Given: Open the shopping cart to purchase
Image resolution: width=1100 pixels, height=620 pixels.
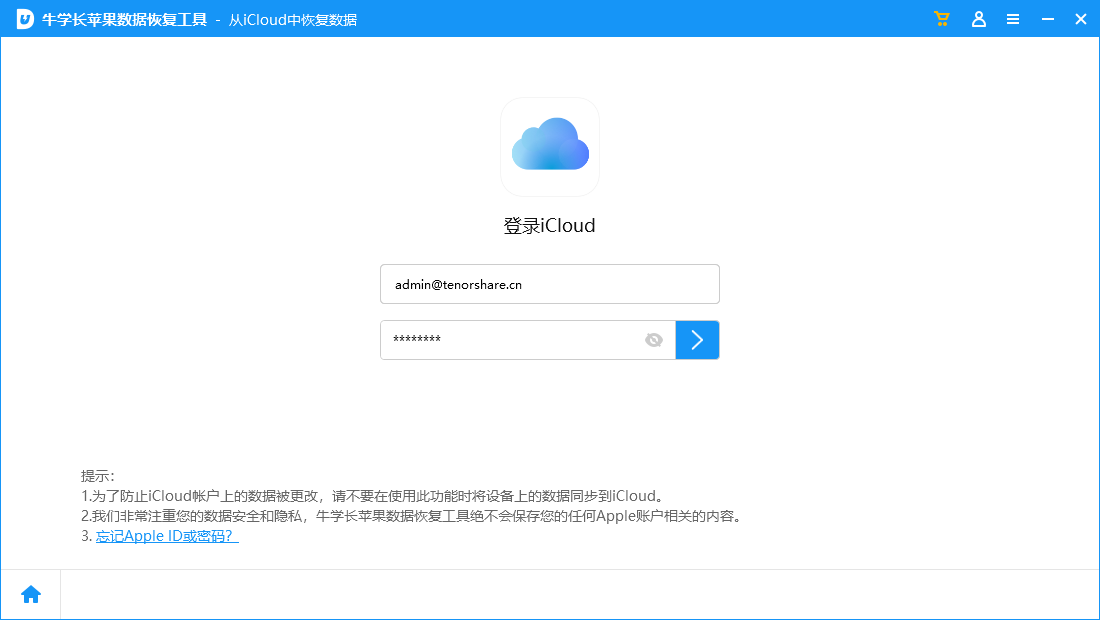Looking at the screenshot, I should point(941,18).
